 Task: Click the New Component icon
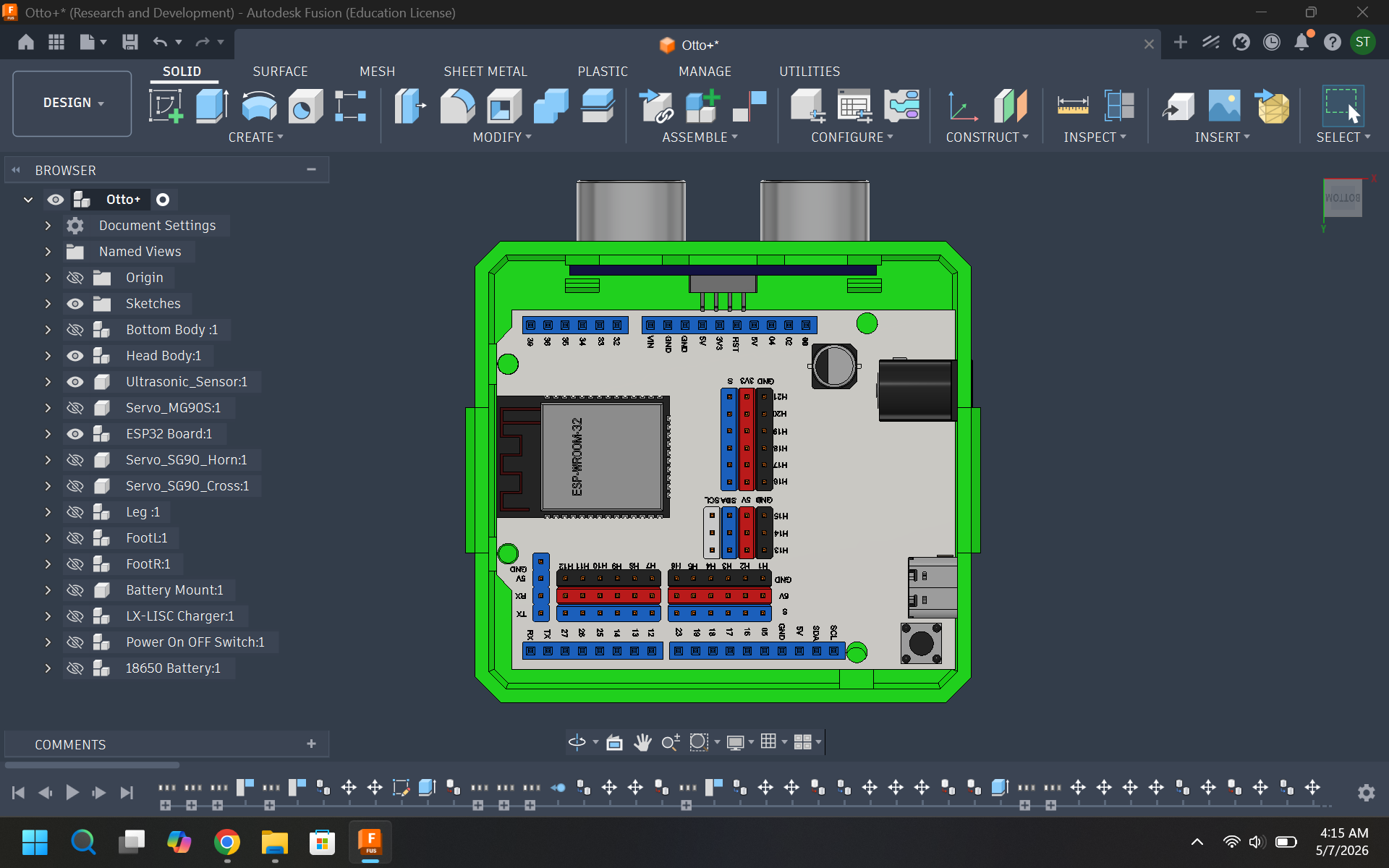703,106
